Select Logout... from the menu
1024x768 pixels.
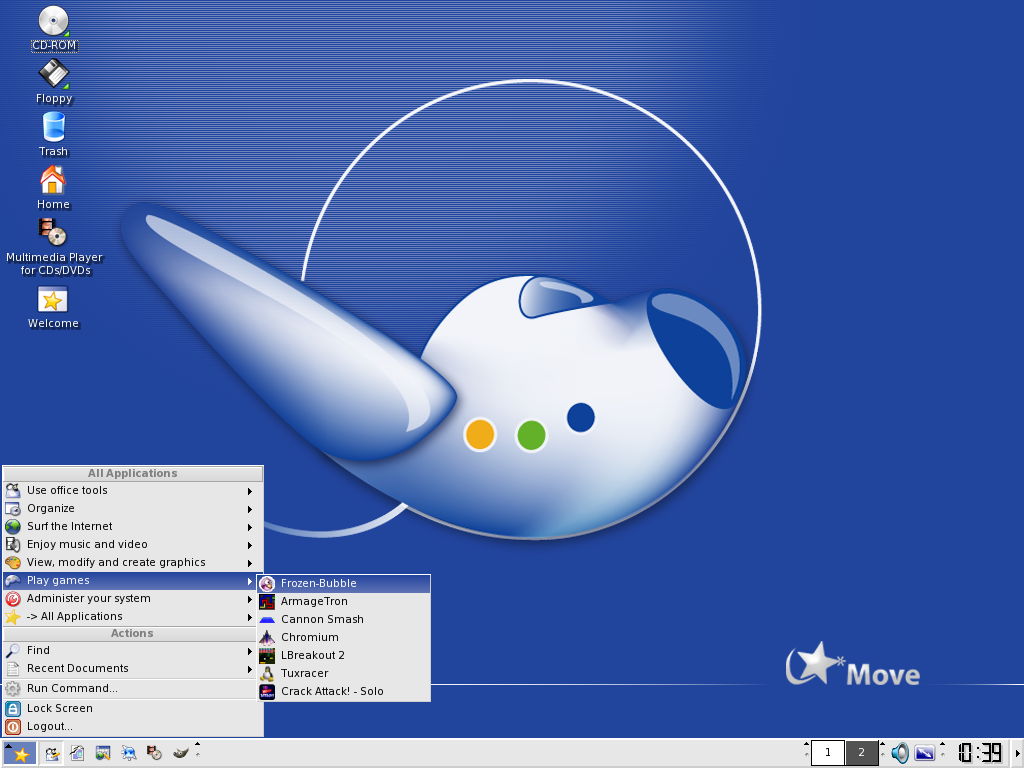click(x=133, y=726)
